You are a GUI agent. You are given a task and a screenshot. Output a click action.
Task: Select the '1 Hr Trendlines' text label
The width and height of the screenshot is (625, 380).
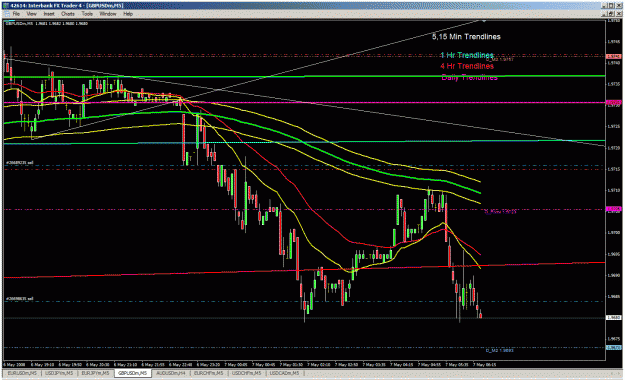[467, 55]
